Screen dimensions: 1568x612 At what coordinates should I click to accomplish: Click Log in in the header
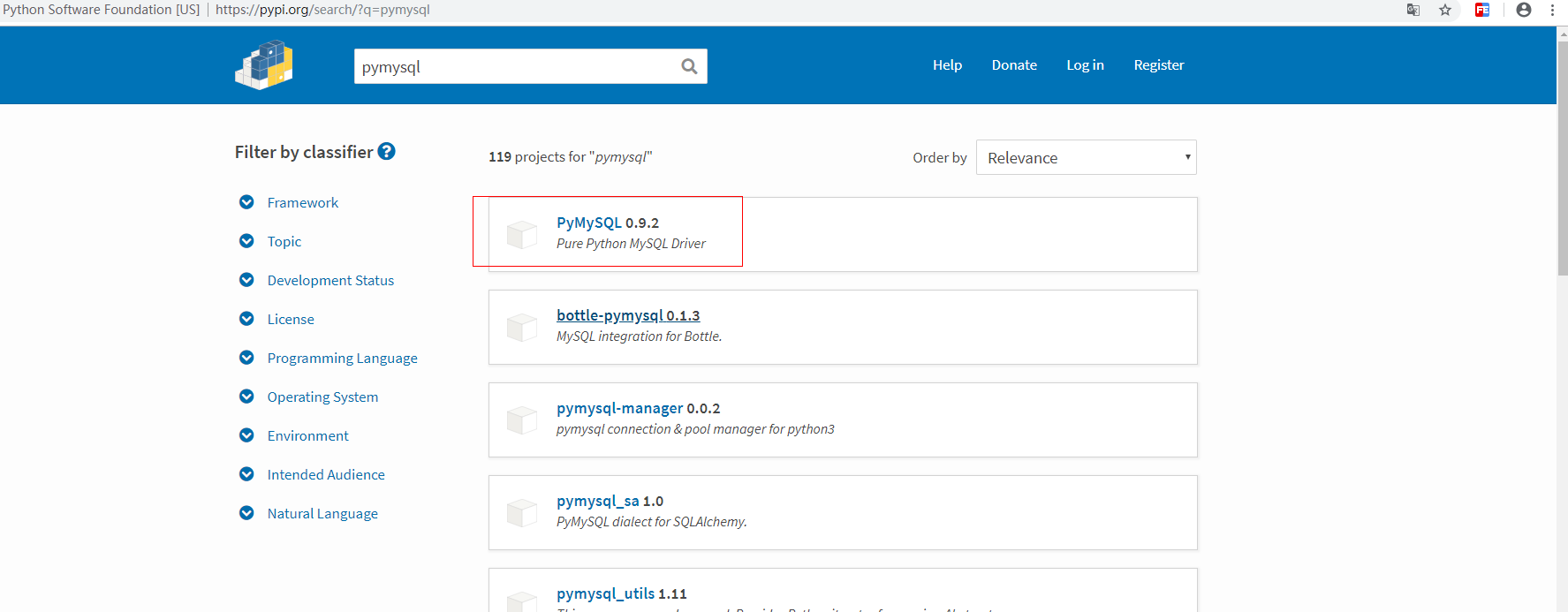coord(1085,65)
